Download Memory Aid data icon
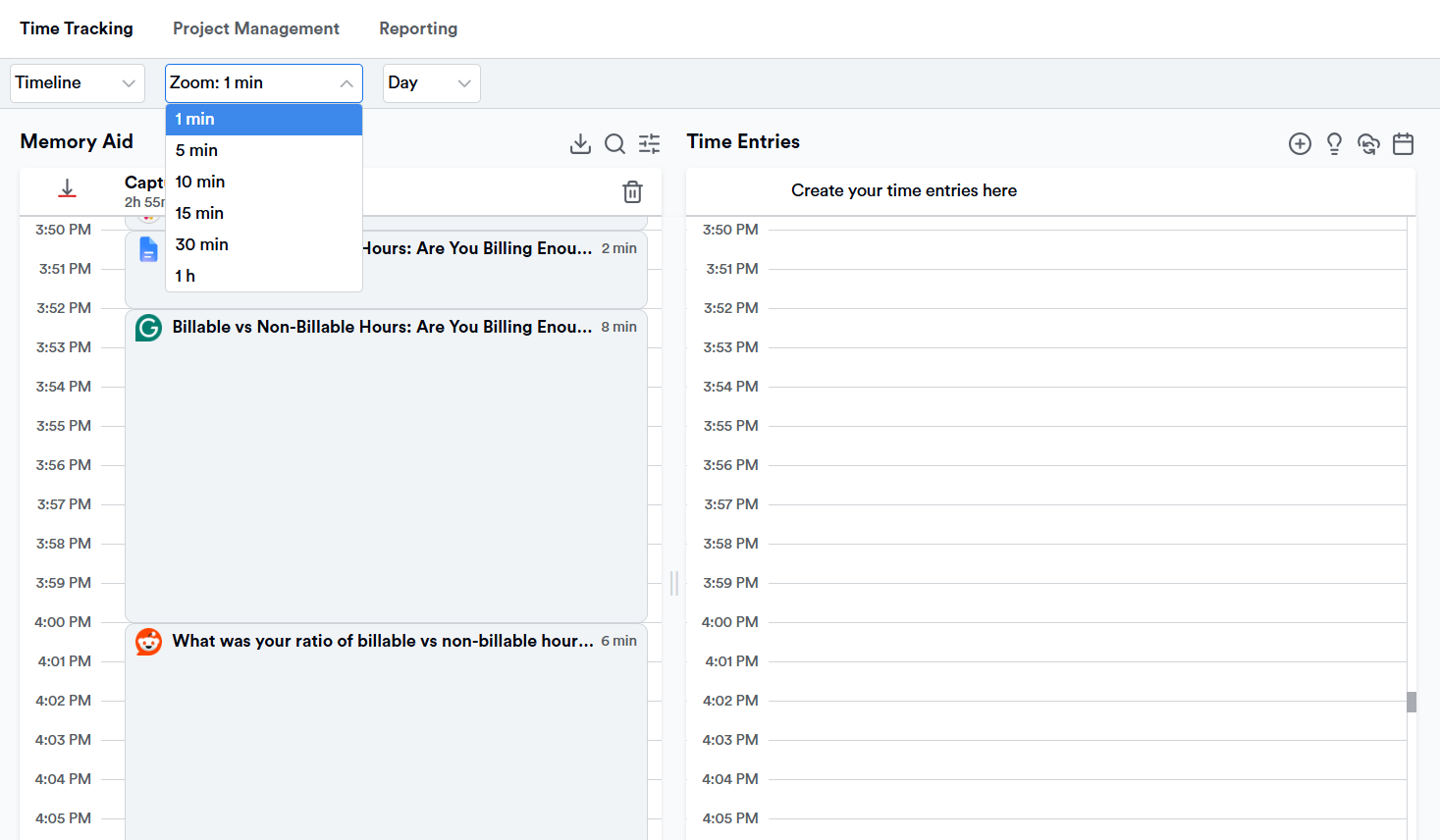 click(580, 144)
